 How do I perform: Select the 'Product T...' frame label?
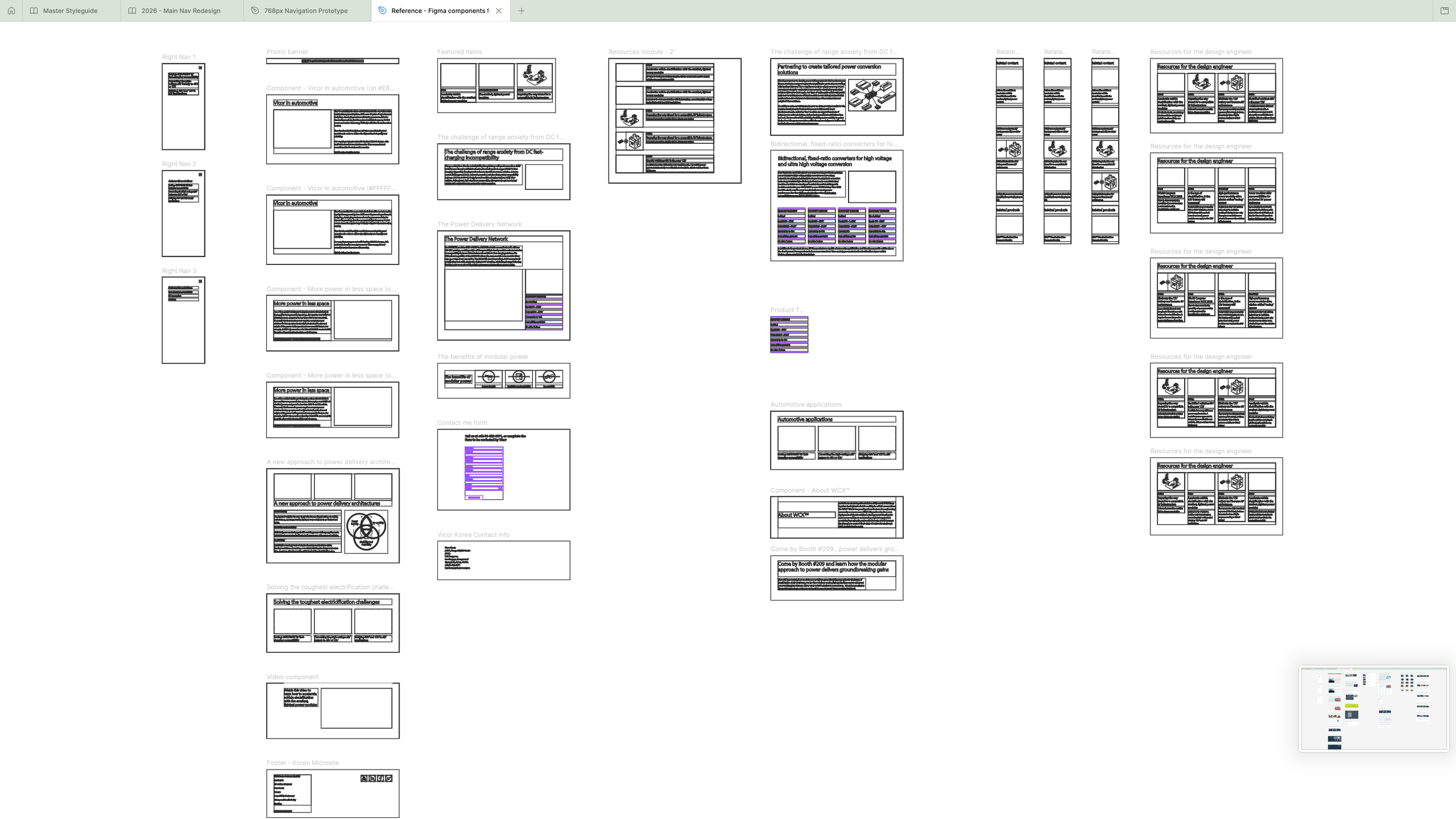787,310
